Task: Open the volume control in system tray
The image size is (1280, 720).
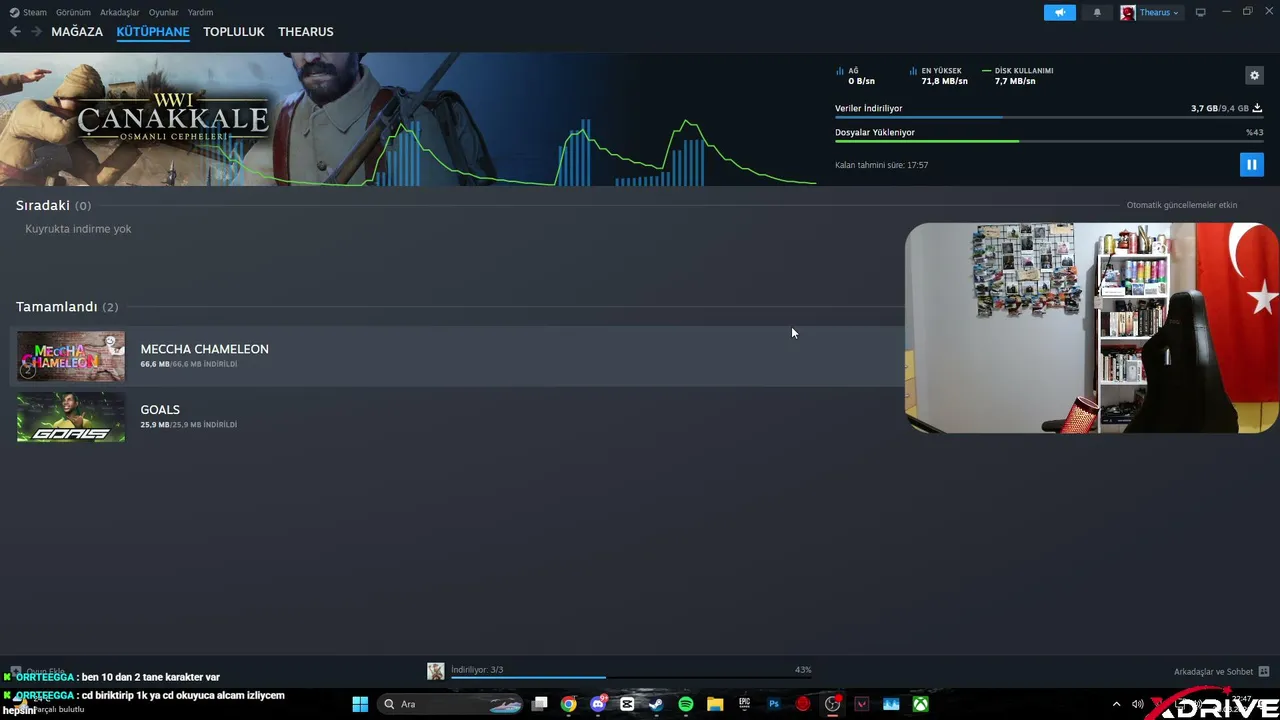Action: 1138,704
